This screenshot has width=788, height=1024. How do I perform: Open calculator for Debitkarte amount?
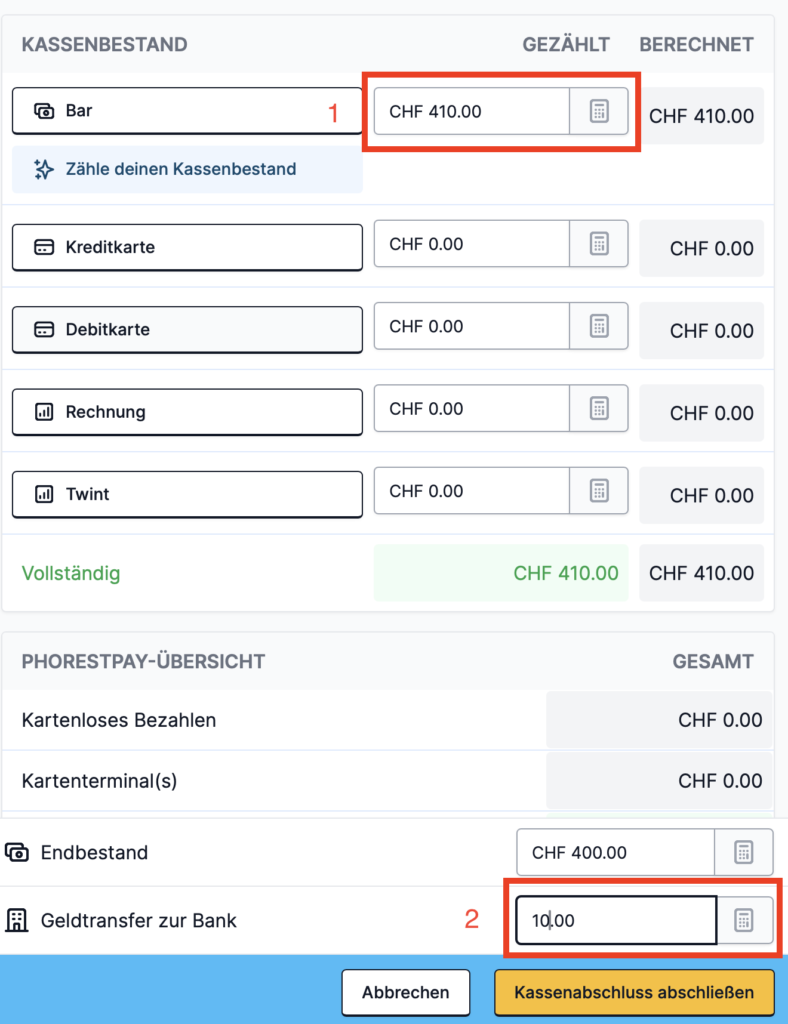(599, 326)
